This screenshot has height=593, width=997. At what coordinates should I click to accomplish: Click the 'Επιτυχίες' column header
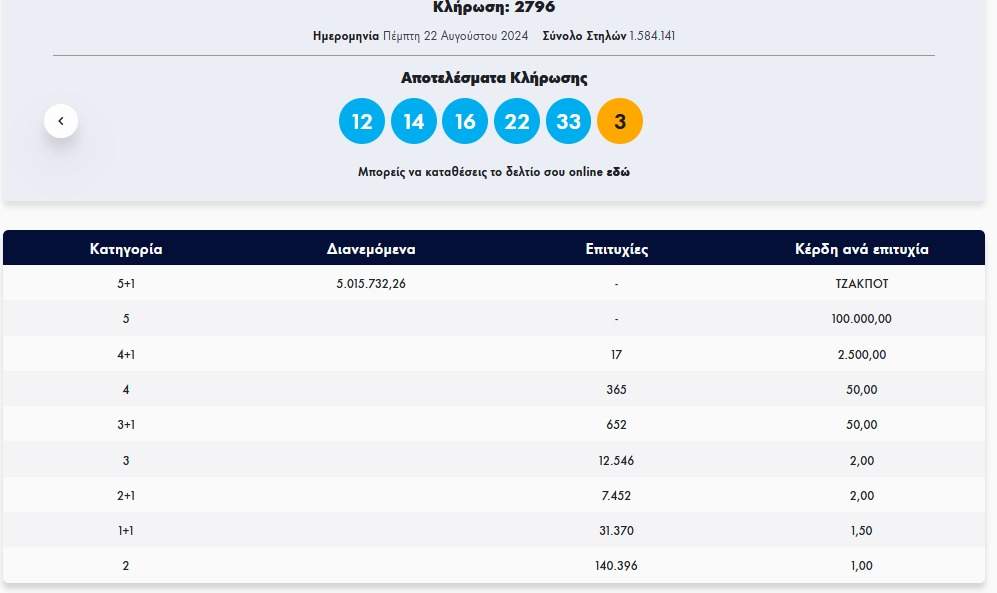pyautogui.click(x=616, y=249)
